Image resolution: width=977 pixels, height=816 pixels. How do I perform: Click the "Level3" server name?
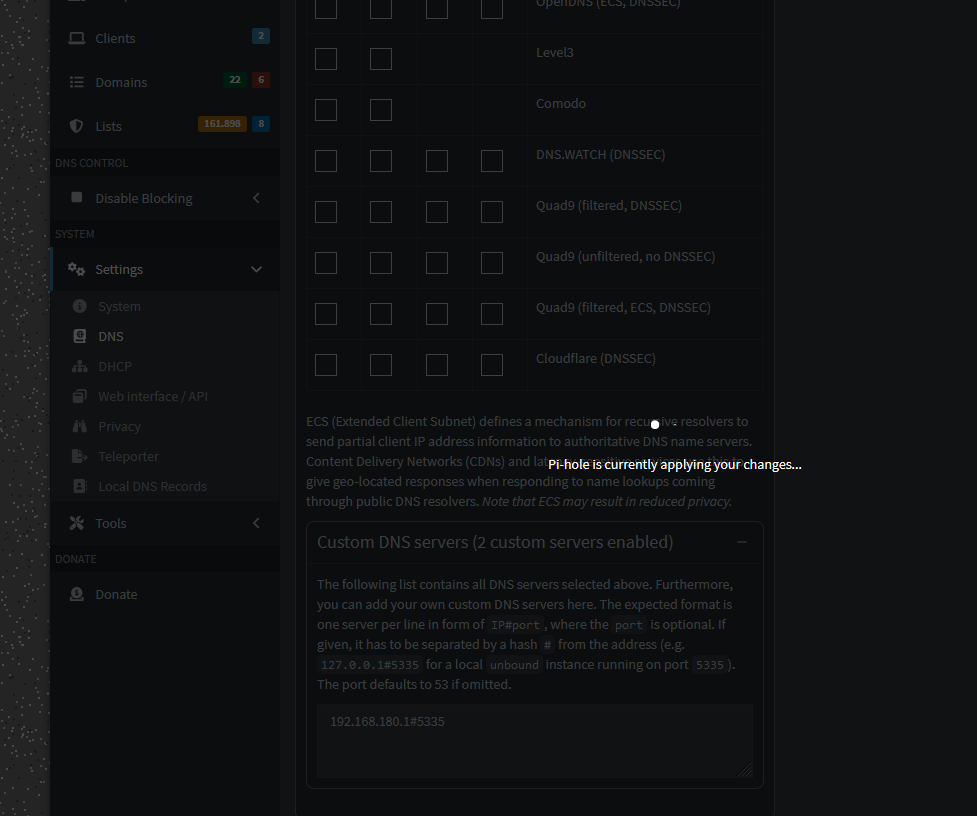coord(555,52)
